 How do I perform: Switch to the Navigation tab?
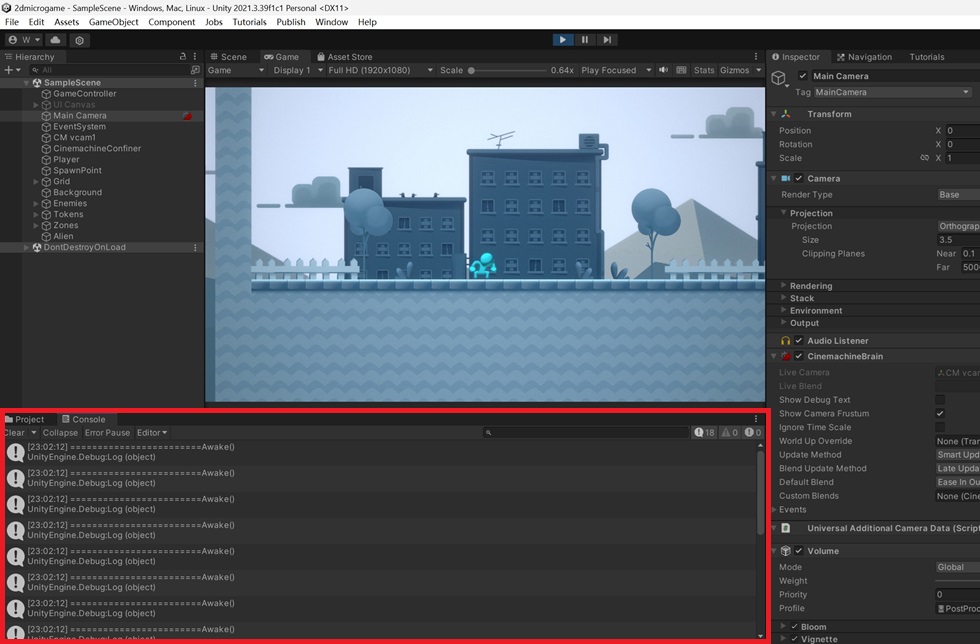(864, 56)
